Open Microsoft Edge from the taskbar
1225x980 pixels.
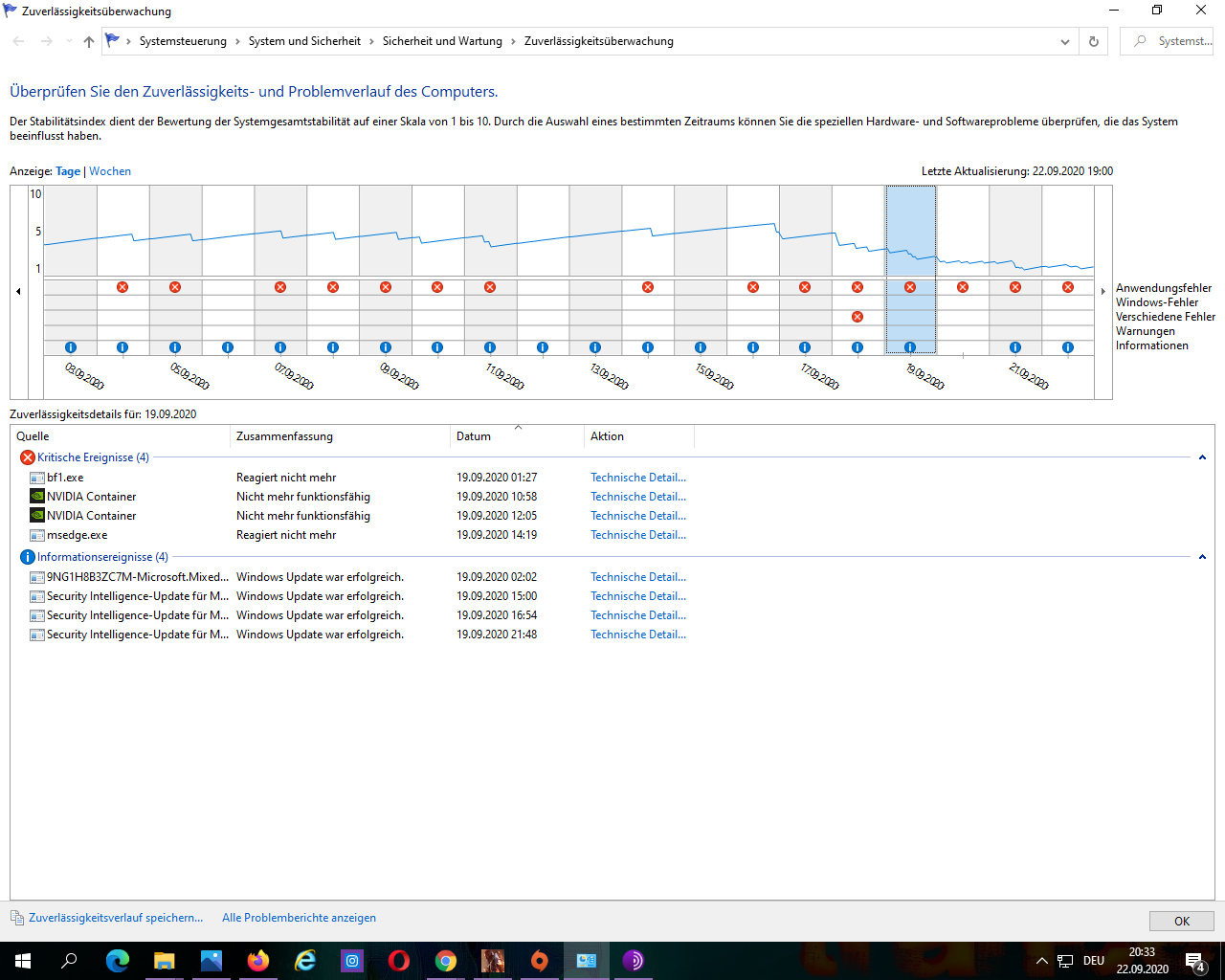coord(118,961)
